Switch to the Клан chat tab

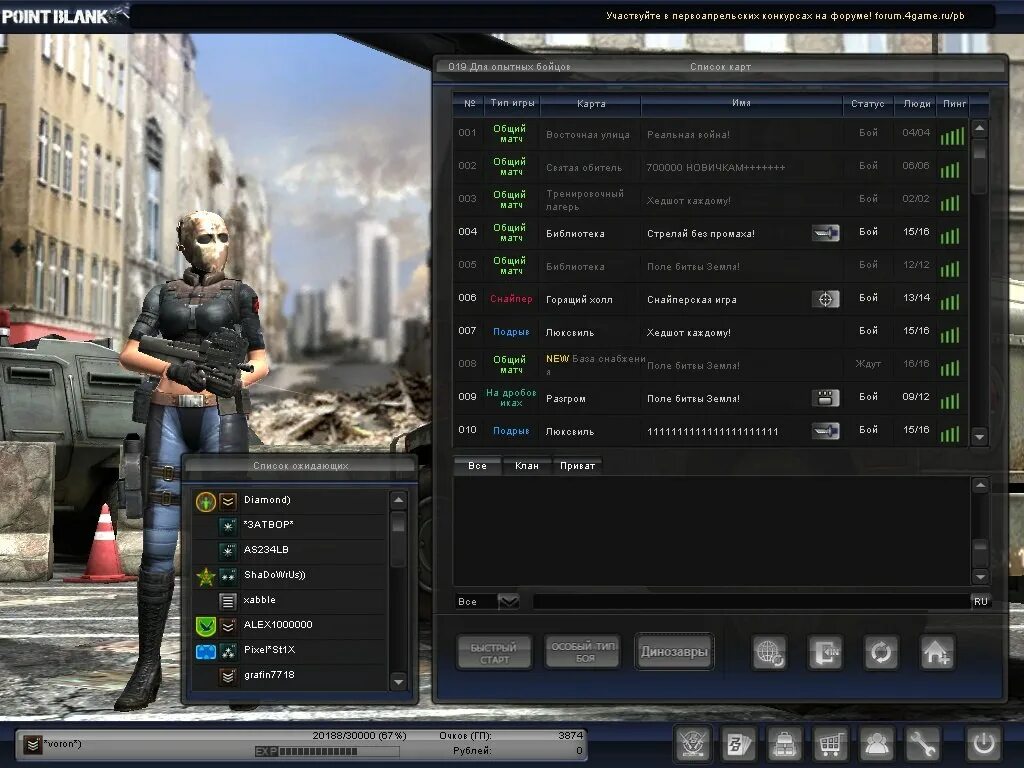526,466
